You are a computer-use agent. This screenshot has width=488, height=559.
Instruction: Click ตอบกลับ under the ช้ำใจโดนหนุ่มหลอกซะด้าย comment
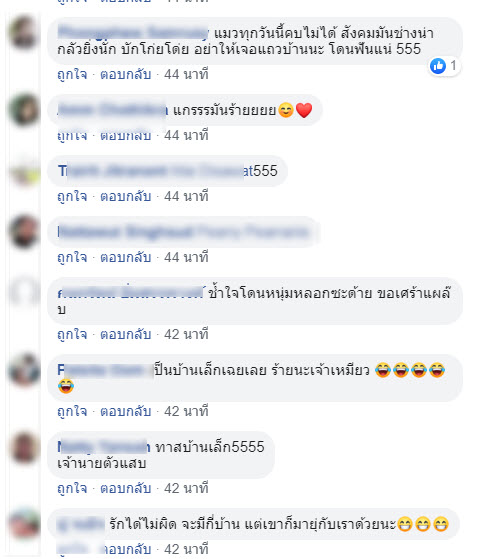pos(125,334)
